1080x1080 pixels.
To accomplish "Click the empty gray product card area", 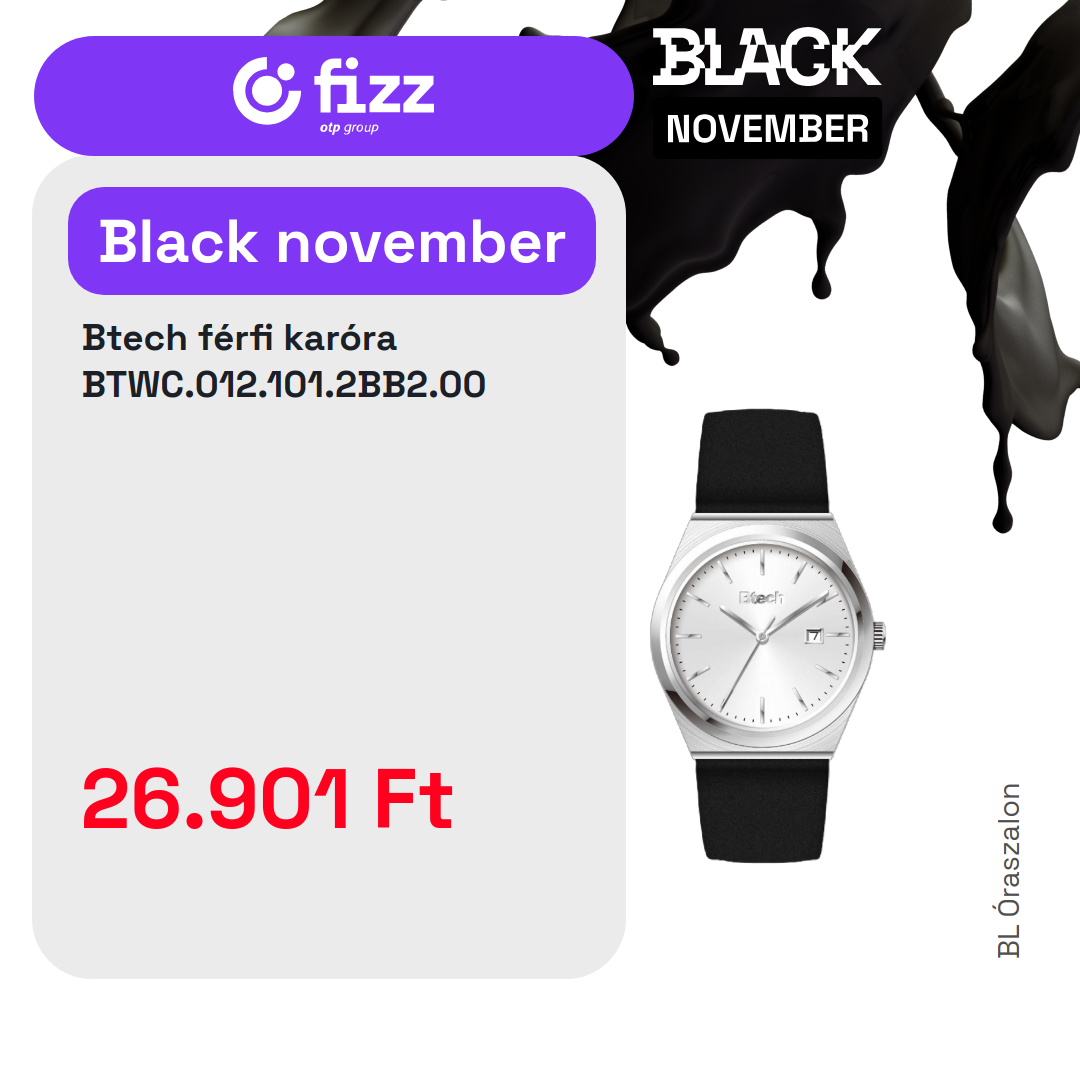I will [x=330, y=560].
